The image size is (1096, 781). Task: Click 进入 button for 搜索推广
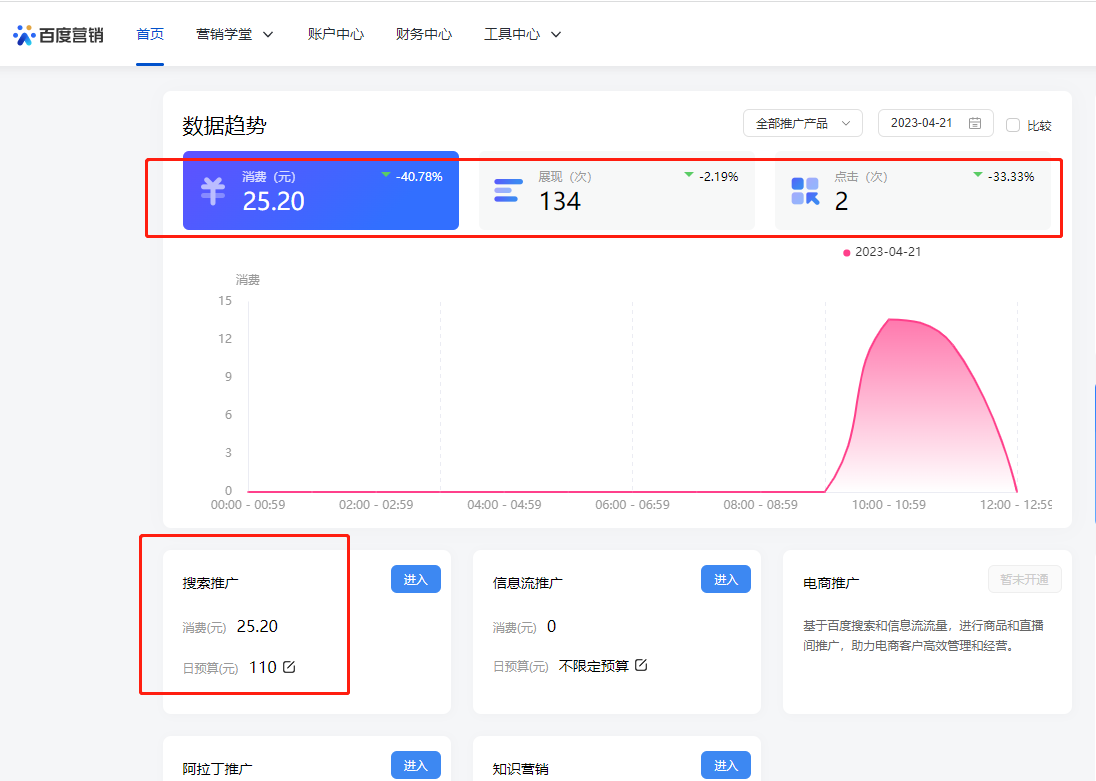[x=415, y=580]
